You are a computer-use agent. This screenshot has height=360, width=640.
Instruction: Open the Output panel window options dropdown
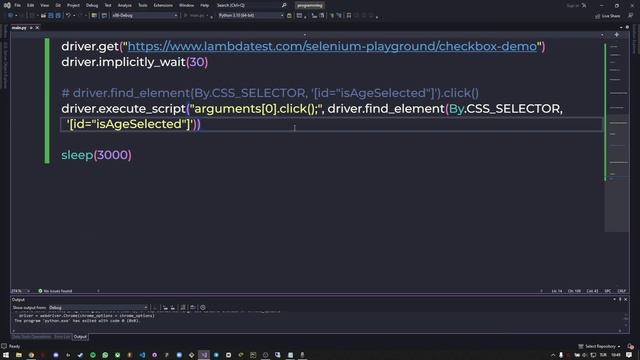pos(614,300)
